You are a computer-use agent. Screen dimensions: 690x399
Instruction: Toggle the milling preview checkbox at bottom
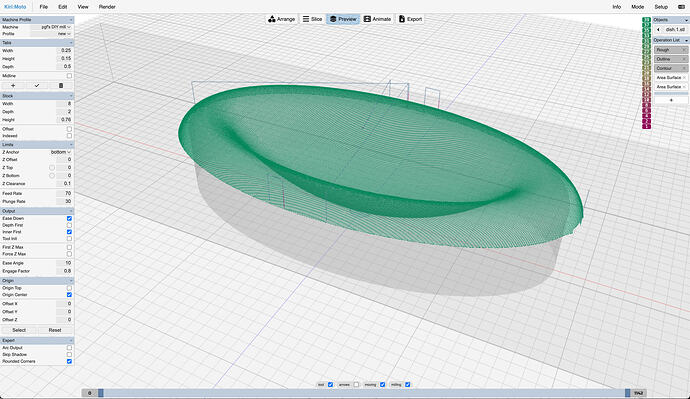407,384
